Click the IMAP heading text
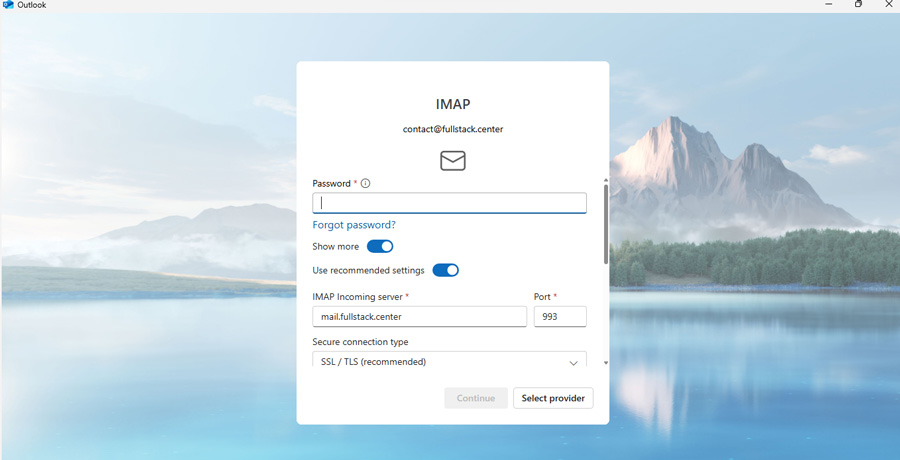This screenshot has width=900, height=460. pos(453,105)
